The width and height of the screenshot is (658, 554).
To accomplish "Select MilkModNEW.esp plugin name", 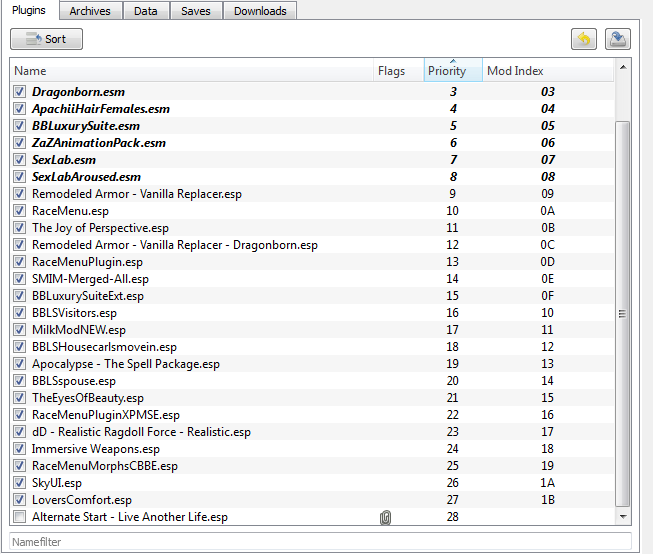I will [79, 330].
